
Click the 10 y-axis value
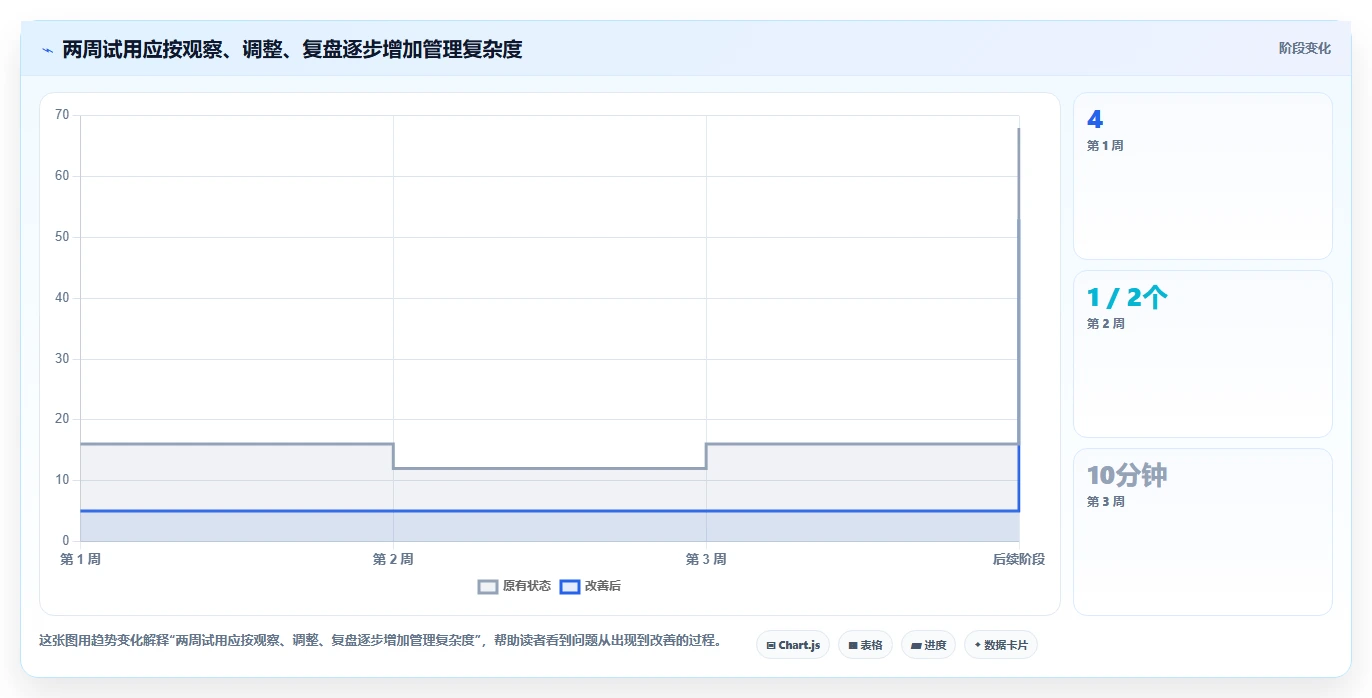click(x=62, y=480)
